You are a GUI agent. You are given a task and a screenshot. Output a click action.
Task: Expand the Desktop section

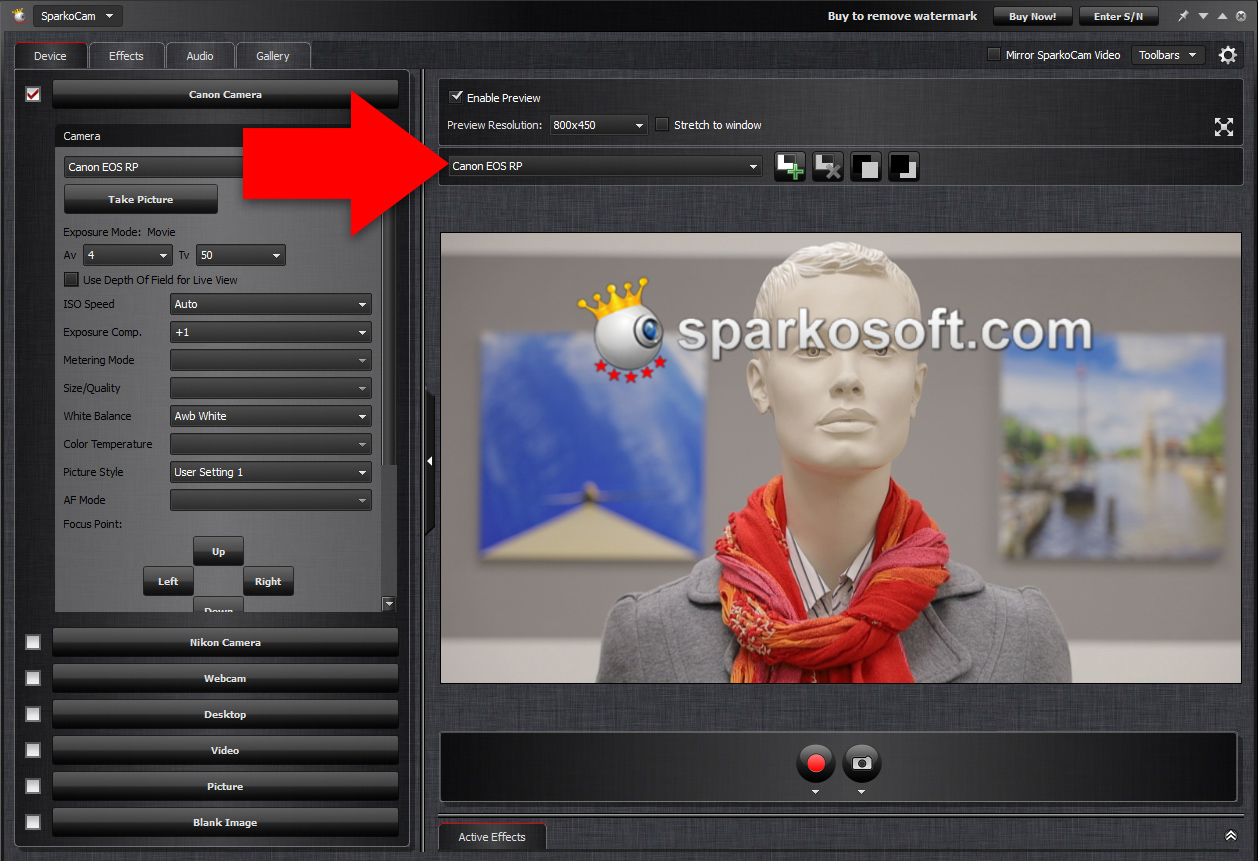pos(225,714)
